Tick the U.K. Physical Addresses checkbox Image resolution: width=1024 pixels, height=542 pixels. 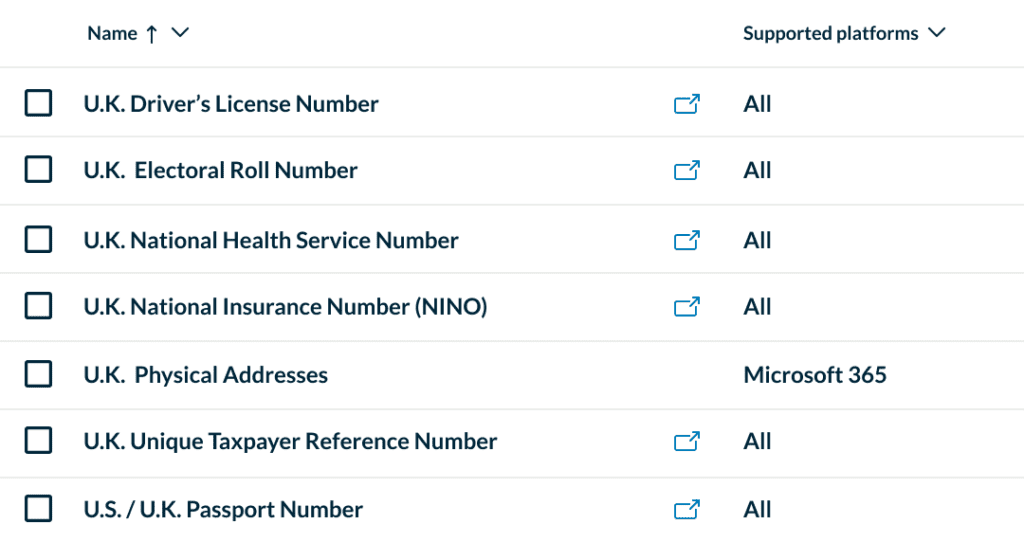coord(38,374)
